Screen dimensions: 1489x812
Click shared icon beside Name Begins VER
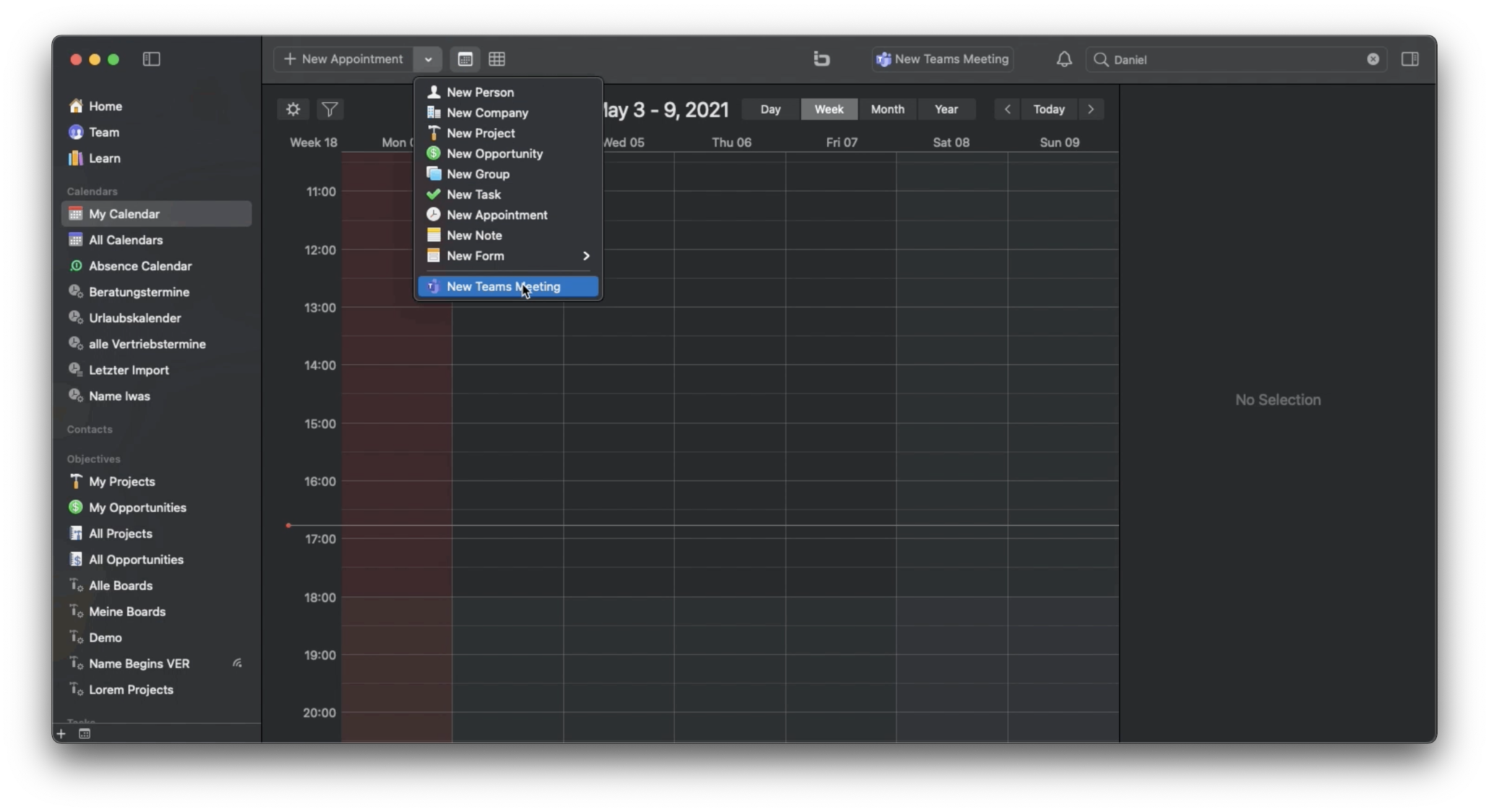click(x=237, y=663)
